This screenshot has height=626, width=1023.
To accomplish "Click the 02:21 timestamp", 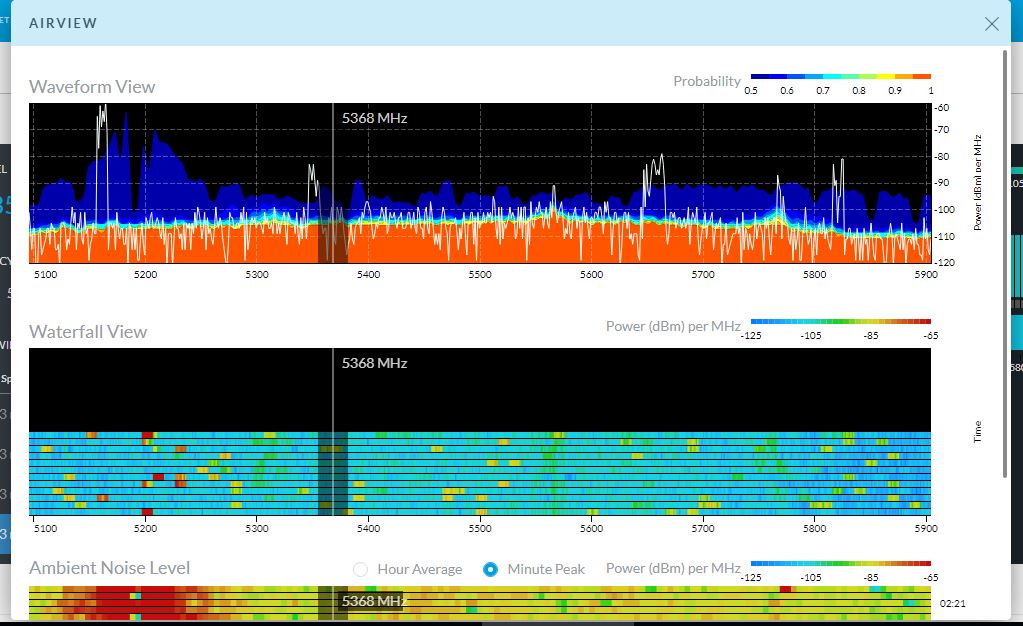I will [x=953, y=603].
